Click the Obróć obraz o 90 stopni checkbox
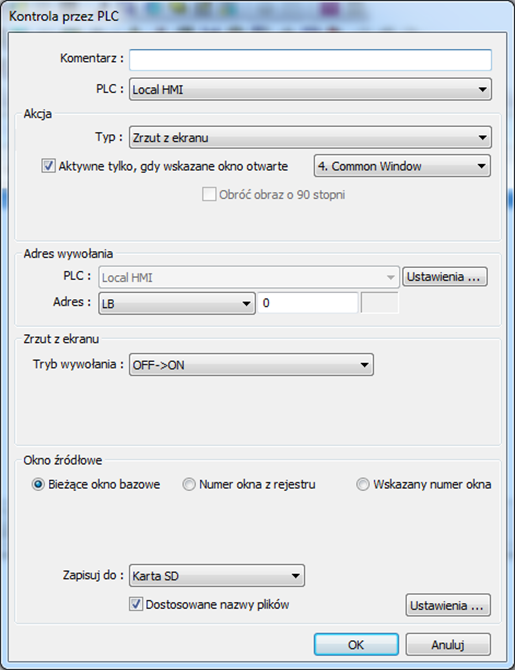Screen dimensions: 515x670 [209, 194]
